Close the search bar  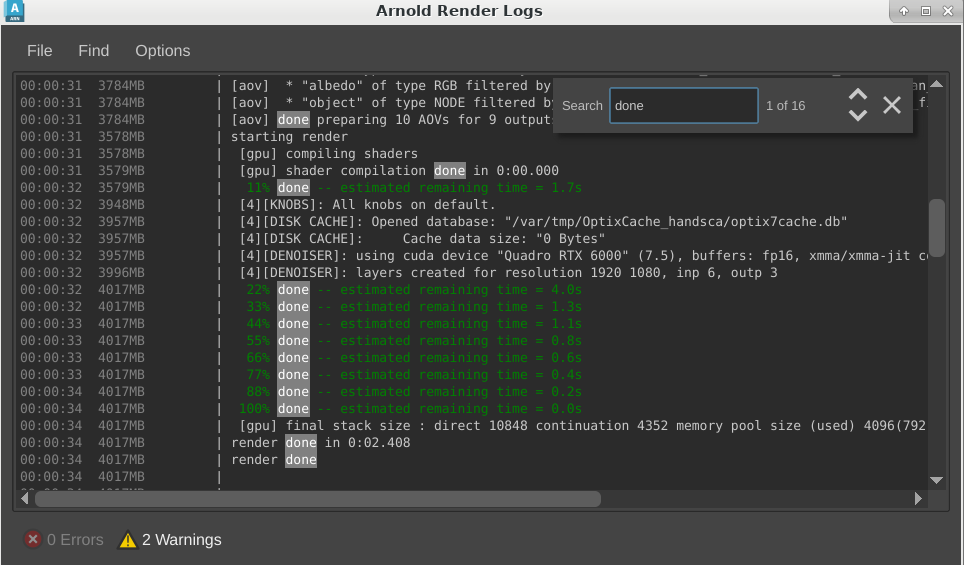click(x=892, y=105)
